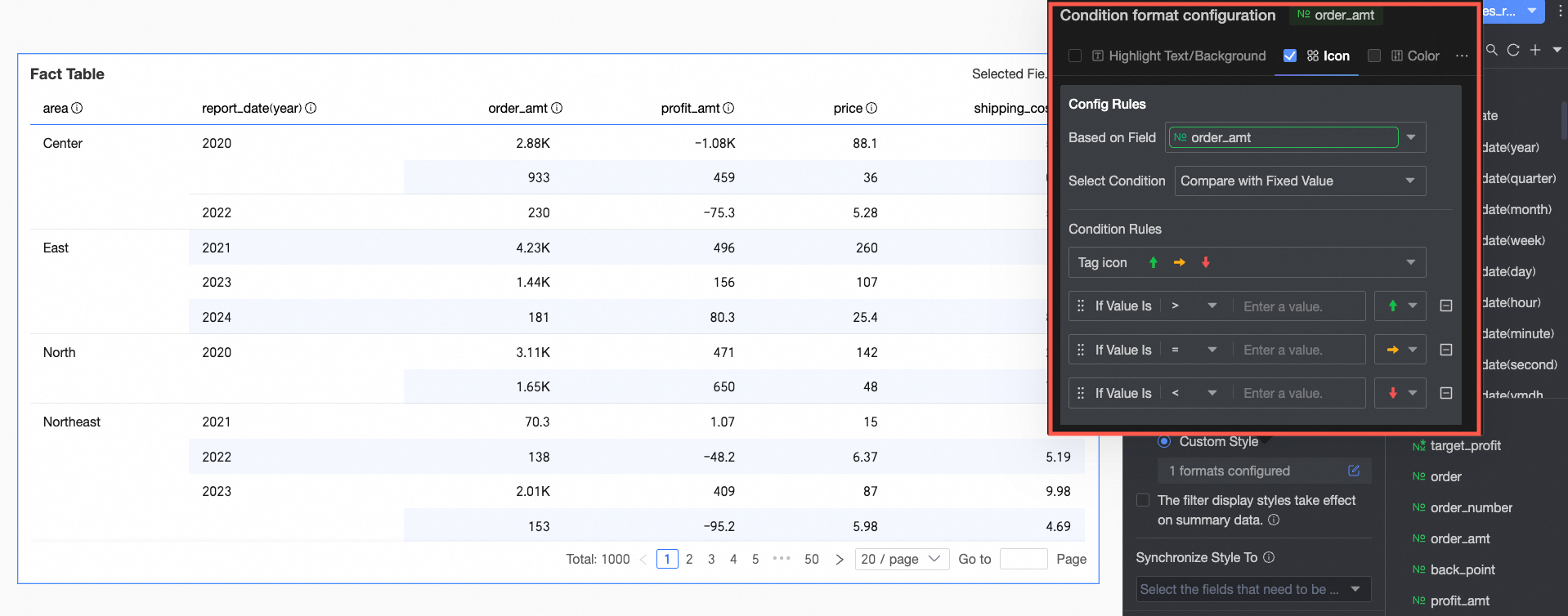Show help for Synchronize Style To

coord(1269,557)
